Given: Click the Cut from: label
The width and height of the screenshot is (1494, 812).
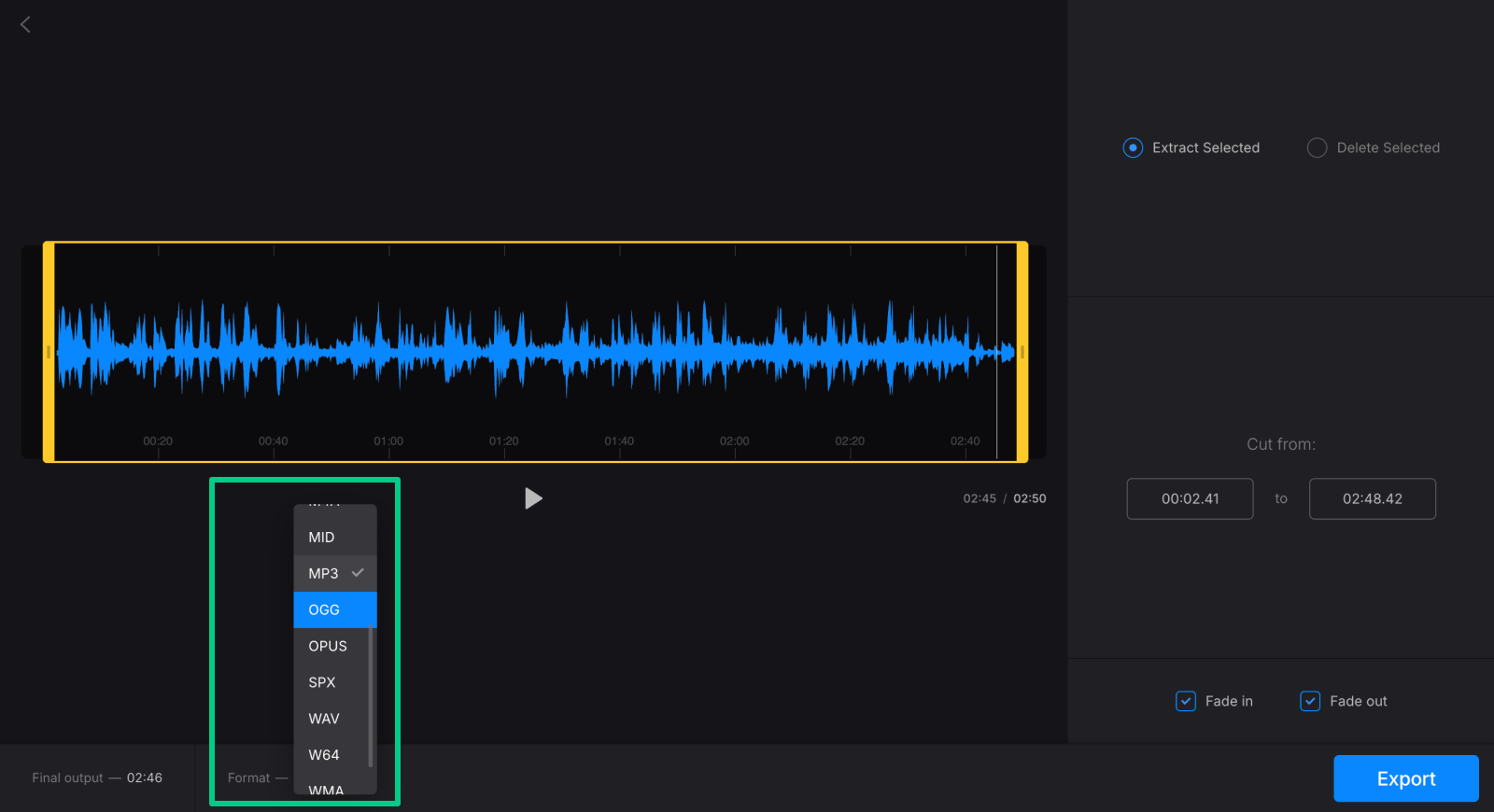Looking at the screenshot, I should [x=1281, y=444].
